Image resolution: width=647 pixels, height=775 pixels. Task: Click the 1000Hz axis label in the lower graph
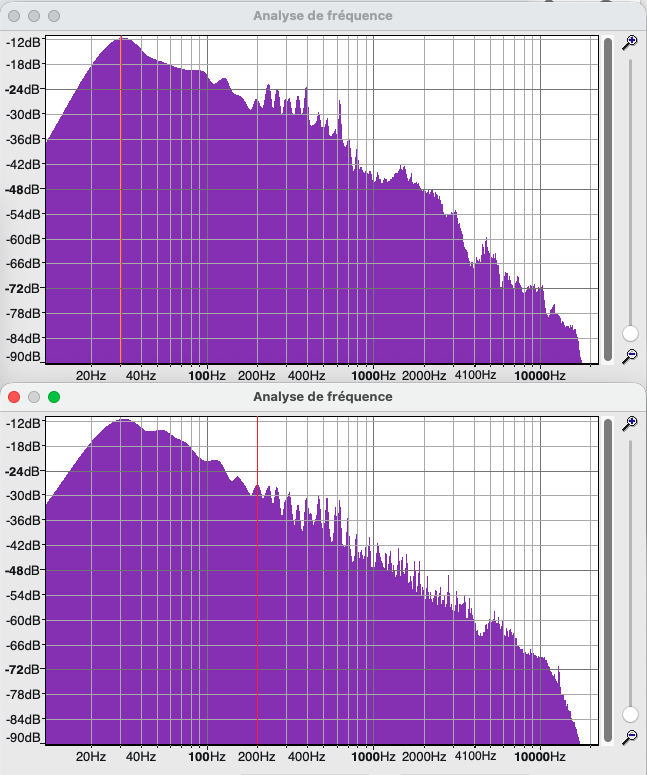(x=374, y=757)
